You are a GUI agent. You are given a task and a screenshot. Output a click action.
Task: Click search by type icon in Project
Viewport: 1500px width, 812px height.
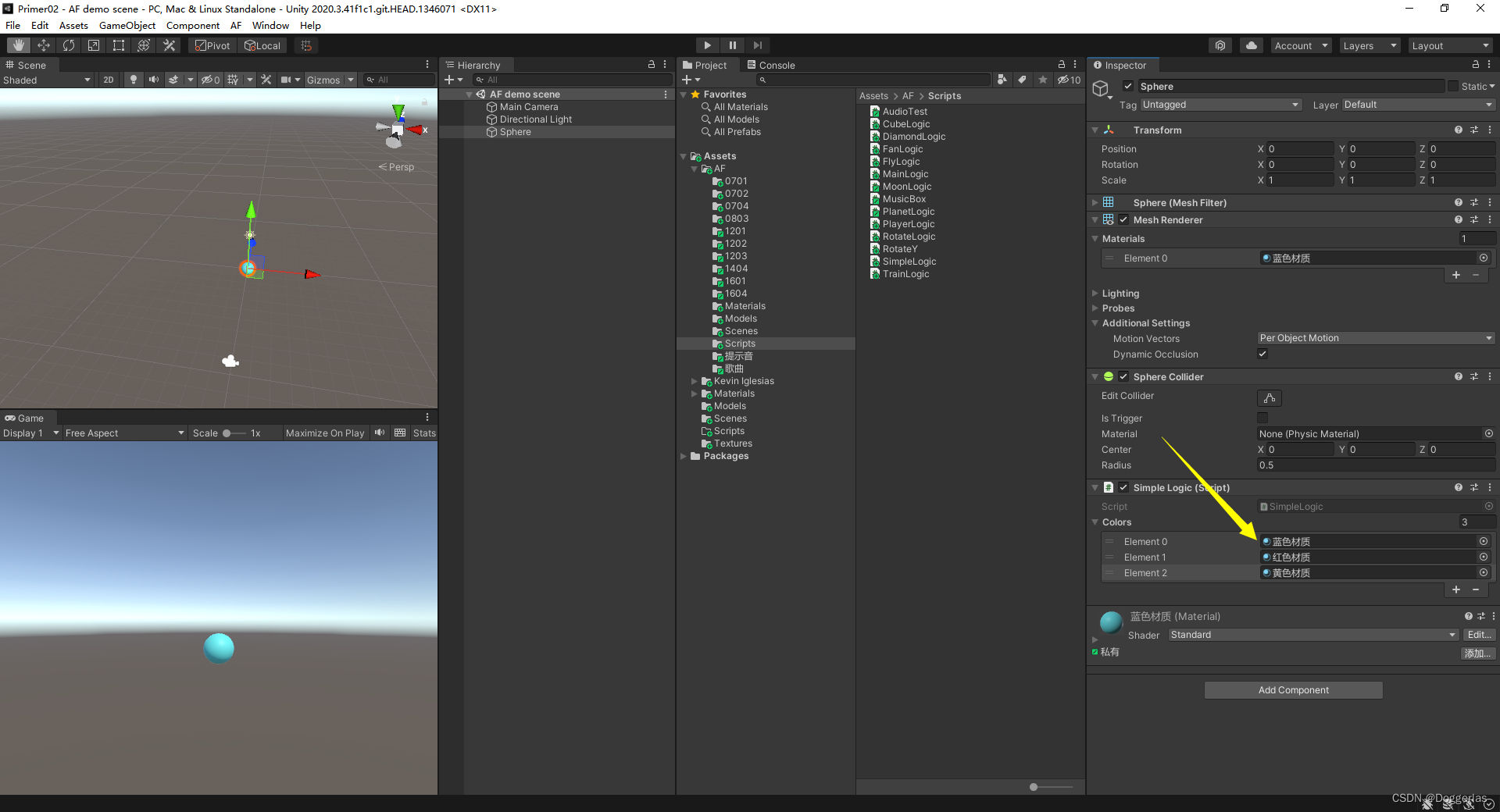point(1002,80)
